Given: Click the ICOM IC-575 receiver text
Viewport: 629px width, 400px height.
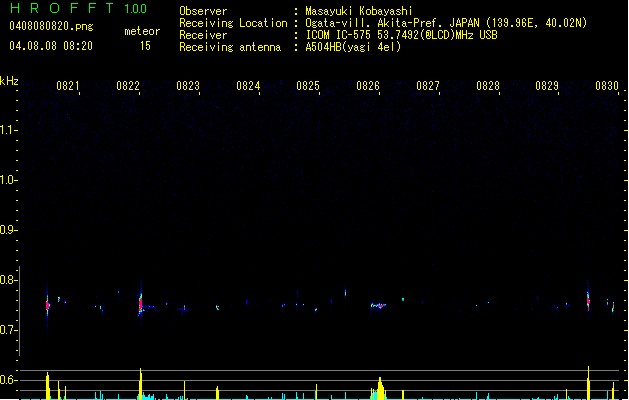Looking at the screenshot, I should pos(402,35).
